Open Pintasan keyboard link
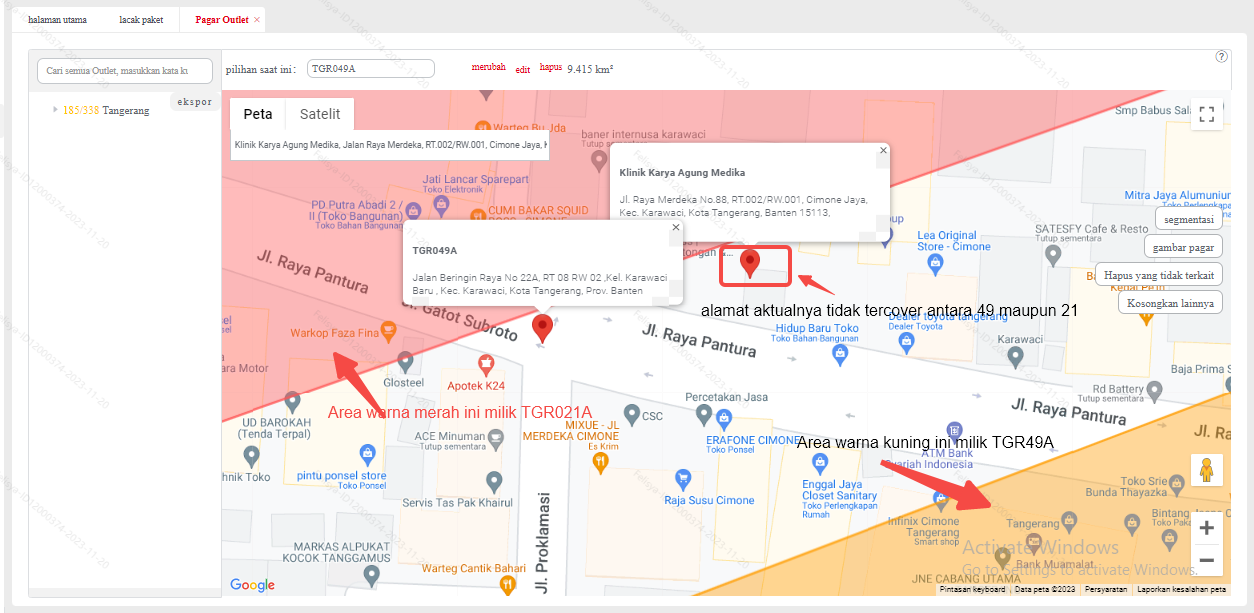 [x=973, y=590]
